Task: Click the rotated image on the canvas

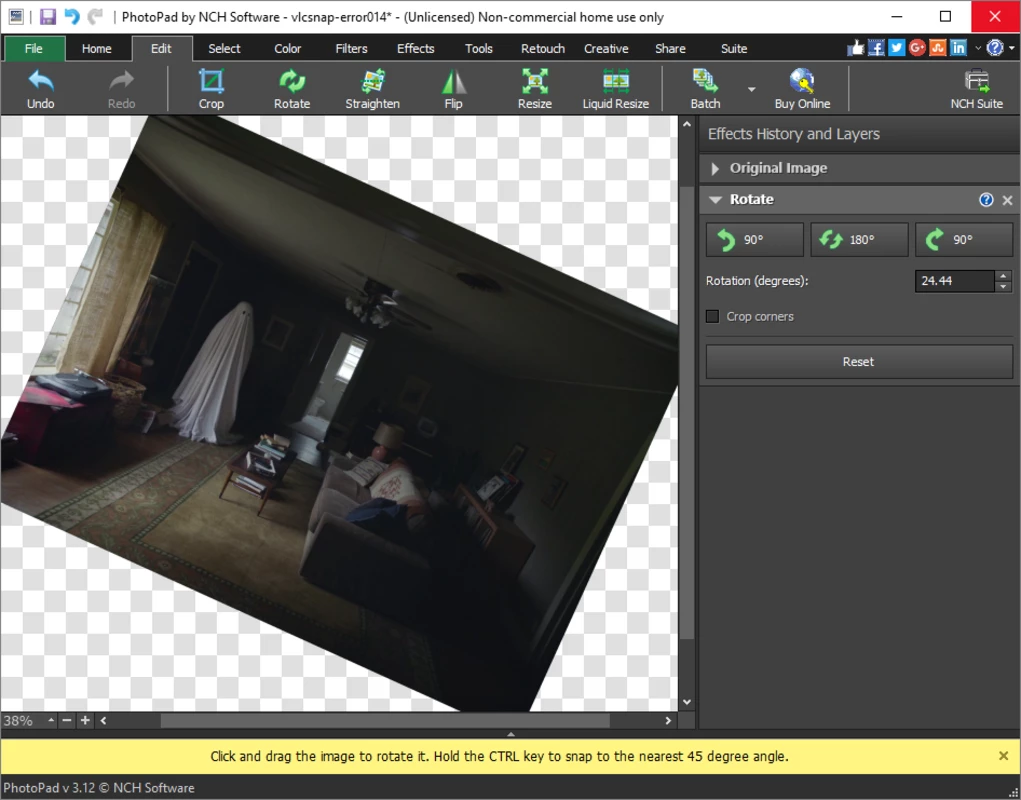Action: [339, 414]
